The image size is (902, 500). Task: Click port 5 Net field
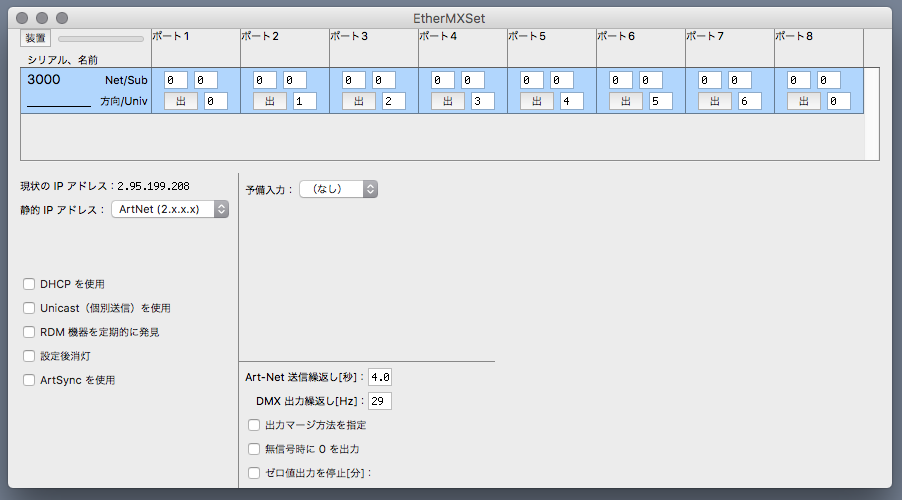click(x=532, y=80)
